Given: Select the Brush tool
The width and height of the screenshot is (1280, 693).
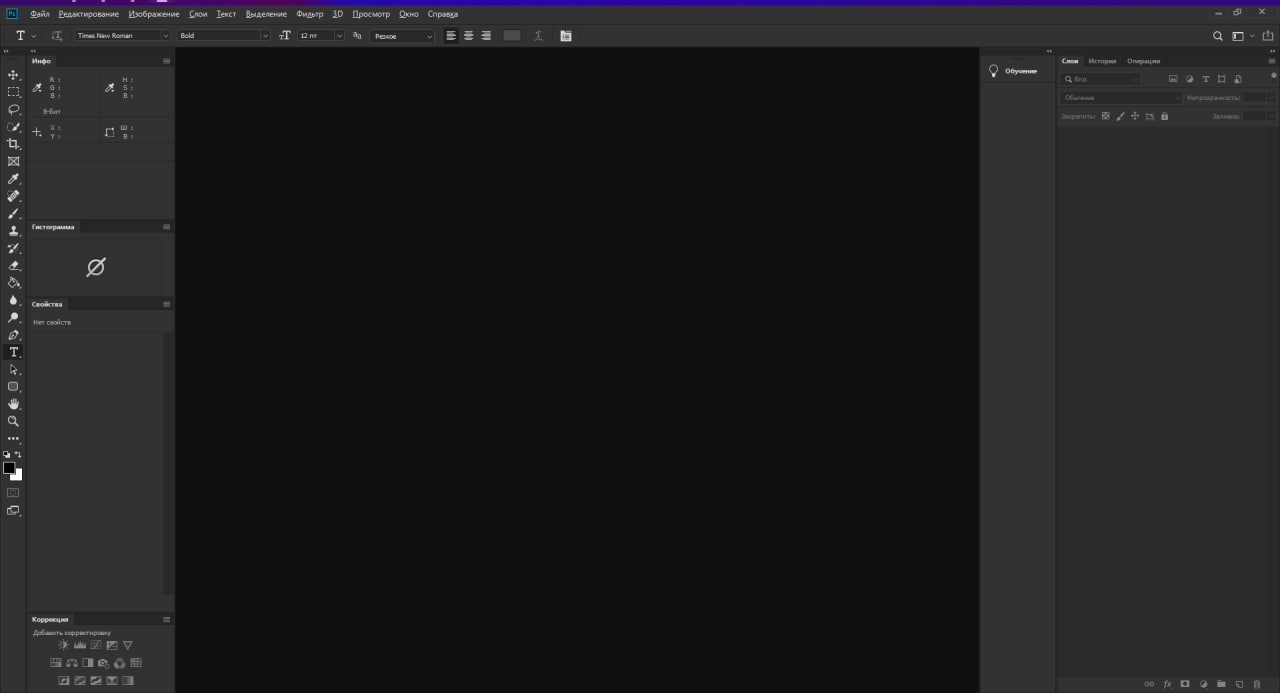Looking at the screenshot, I should click(13, 213).
